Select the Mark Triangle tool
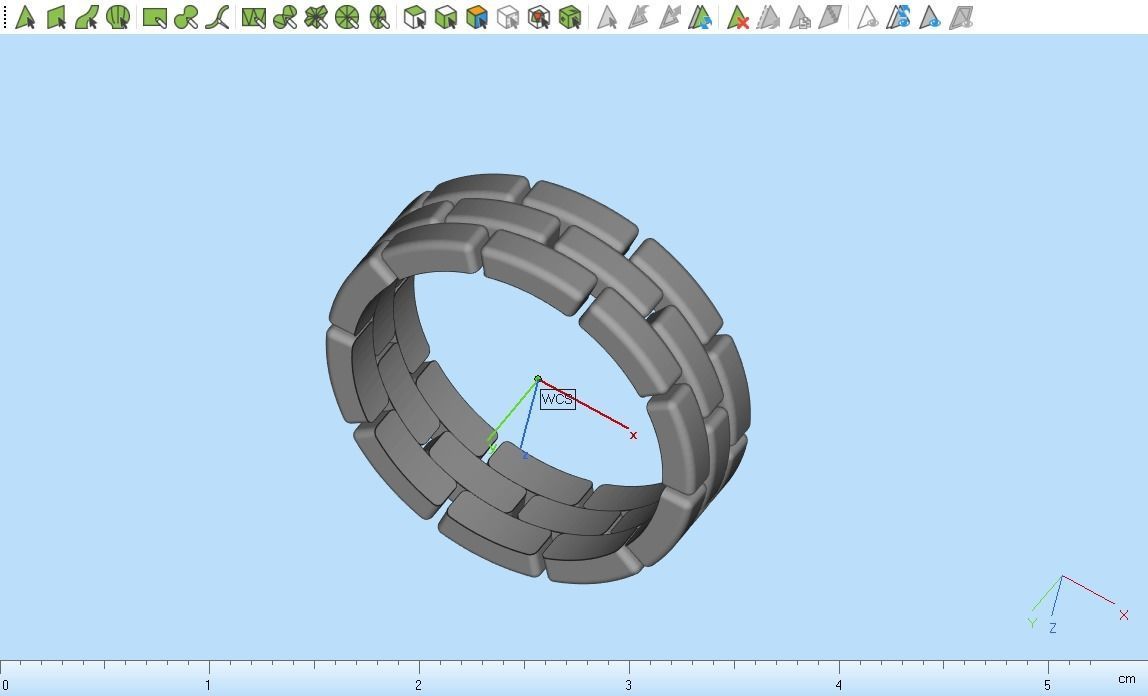This screenshot has height=696, width=1148. [x=25, y=17]
